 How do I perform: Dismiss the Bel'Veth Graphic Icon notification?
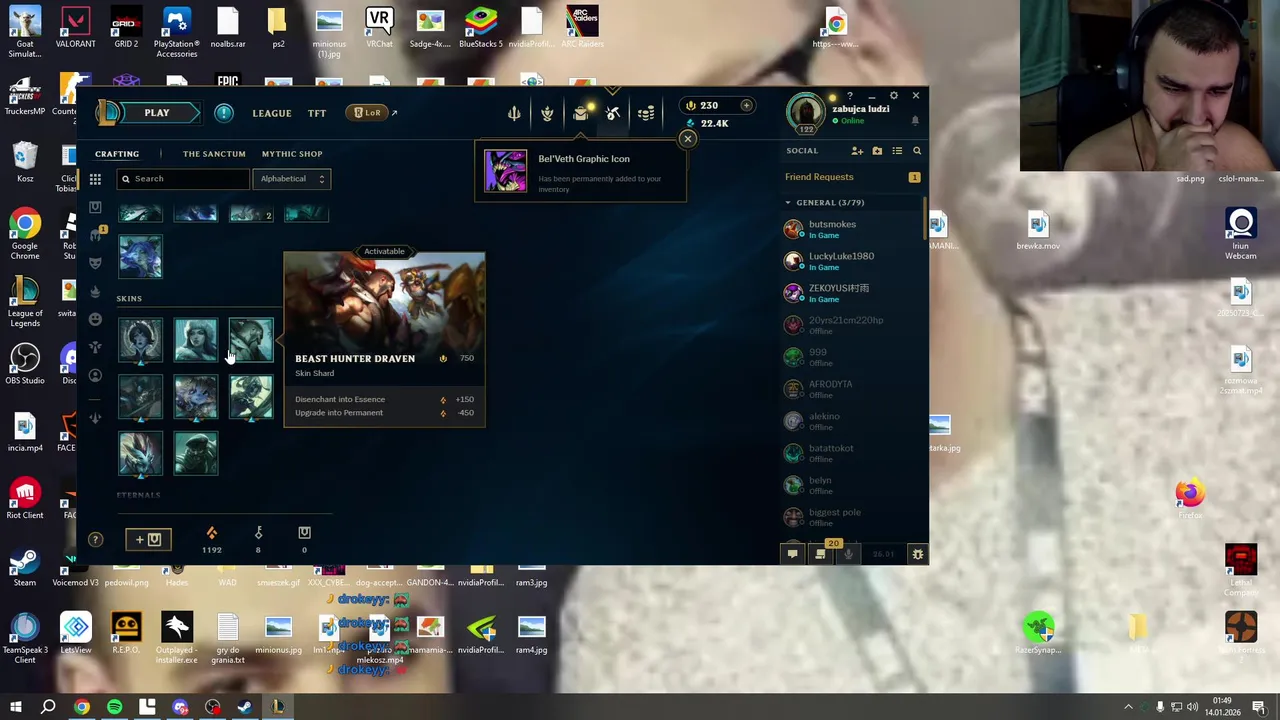pyautogui.click(x=687, y=139)
